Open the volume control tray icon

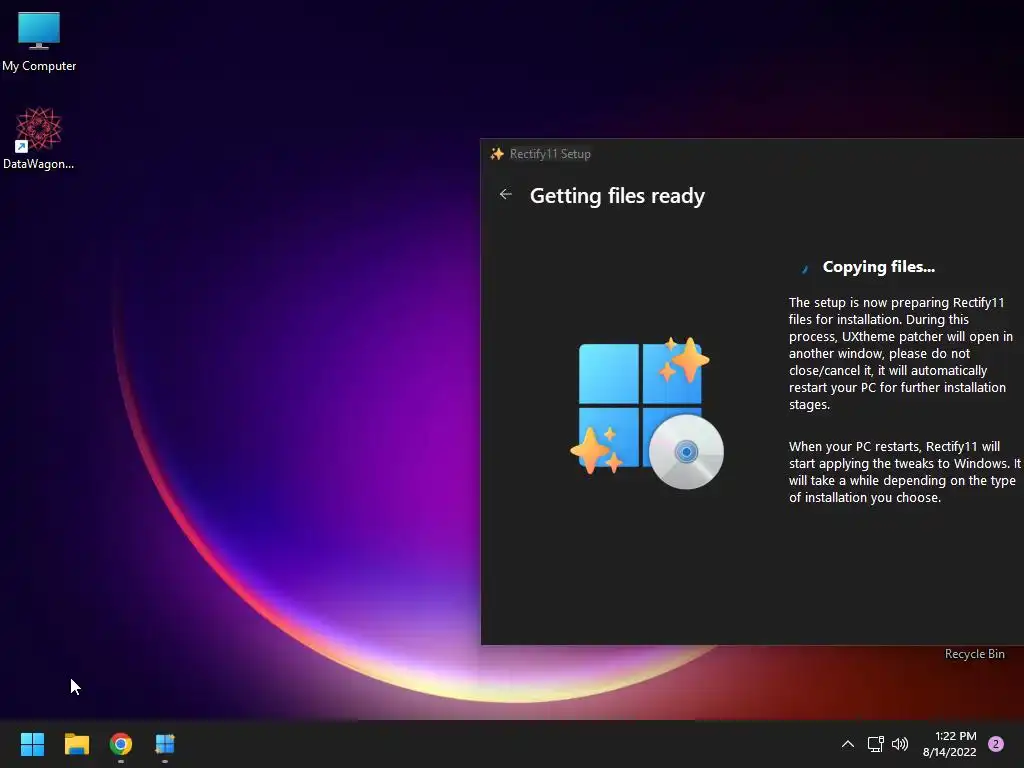click(900, 744)
